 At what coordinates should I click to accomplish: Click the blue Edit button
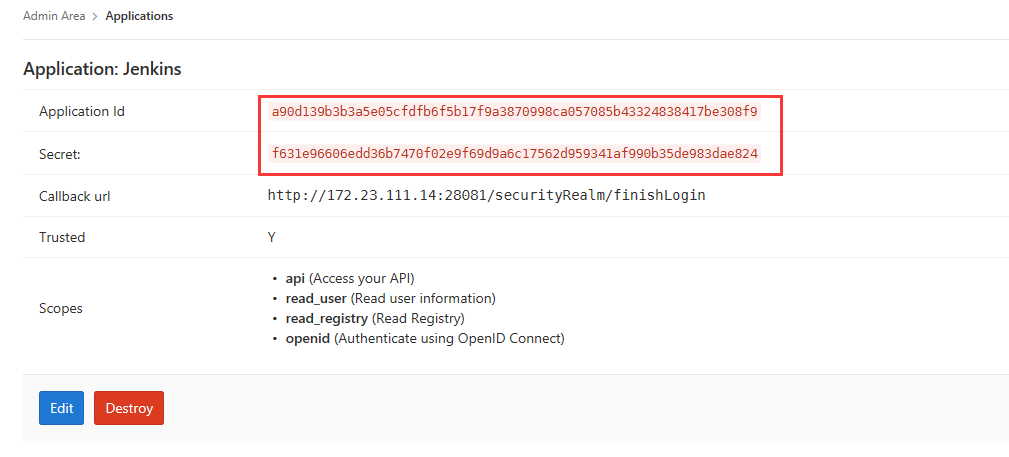[62, 408]
